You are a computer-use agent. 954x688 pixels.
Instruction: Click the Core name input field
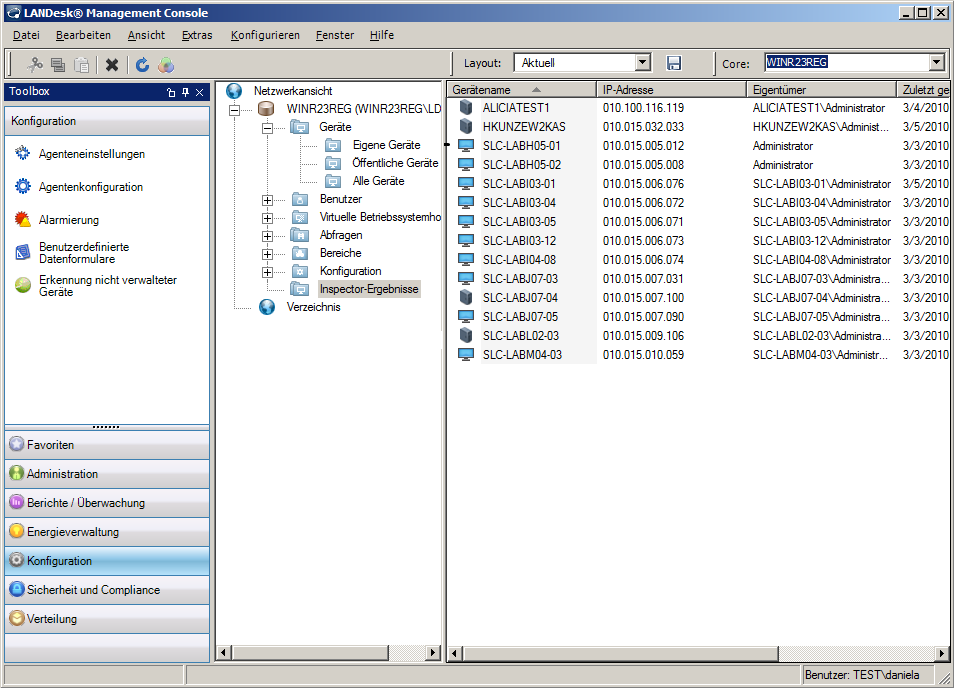846,62
